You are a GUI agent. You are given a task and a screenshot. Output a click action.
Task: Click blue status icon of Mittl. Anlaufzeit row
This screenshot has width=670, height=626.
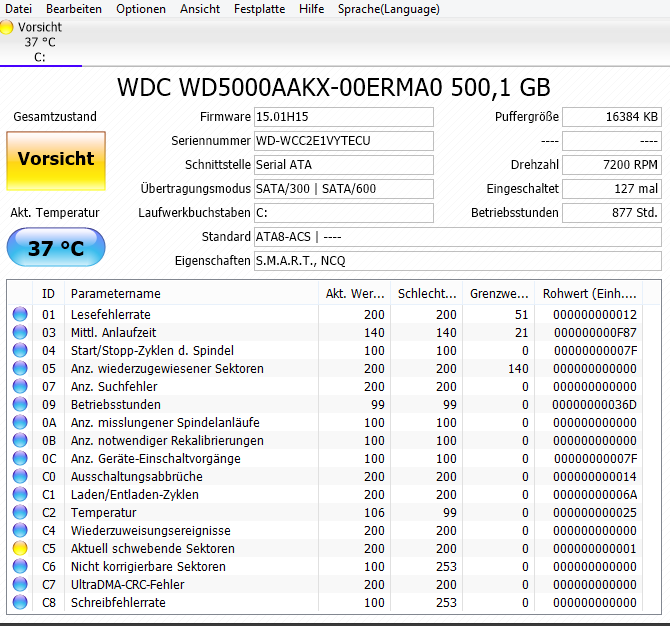pos(20,332)
